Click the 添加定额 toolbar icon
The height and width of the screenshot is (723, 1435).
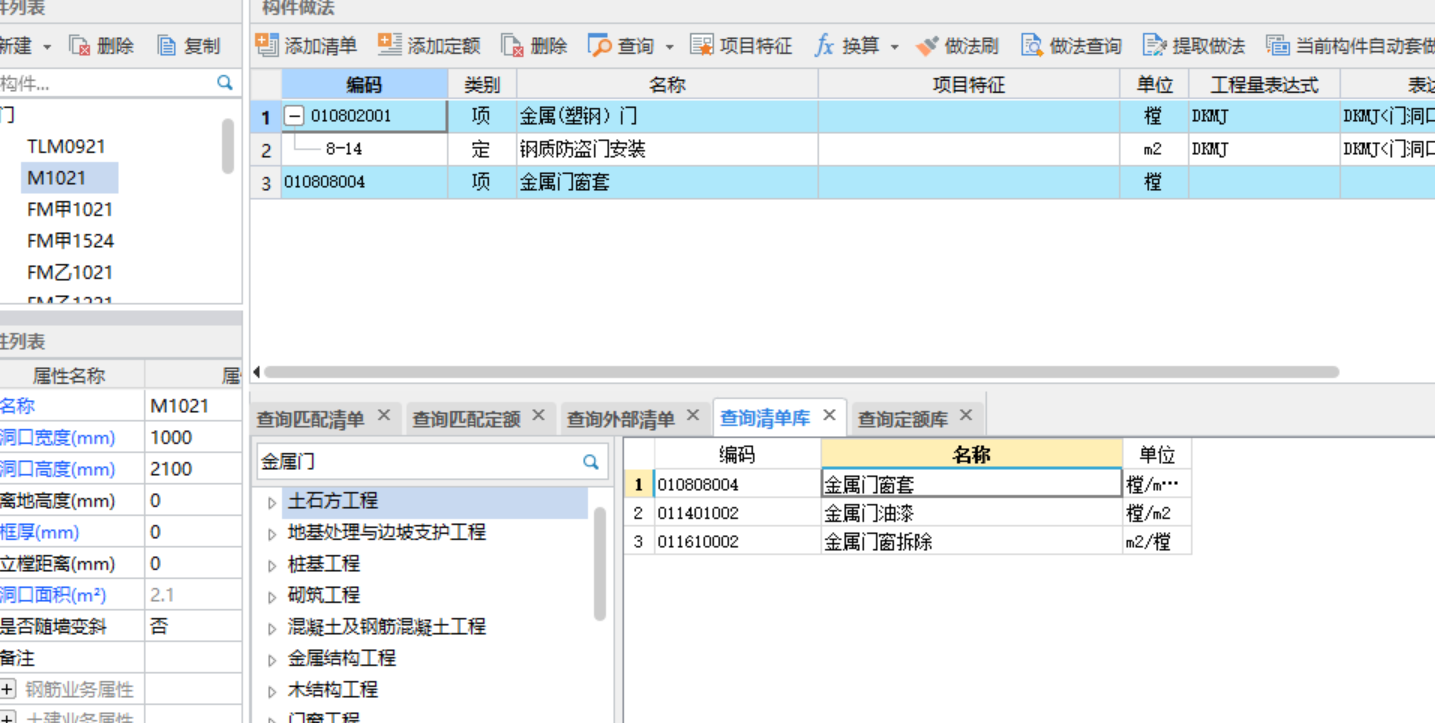389,45
